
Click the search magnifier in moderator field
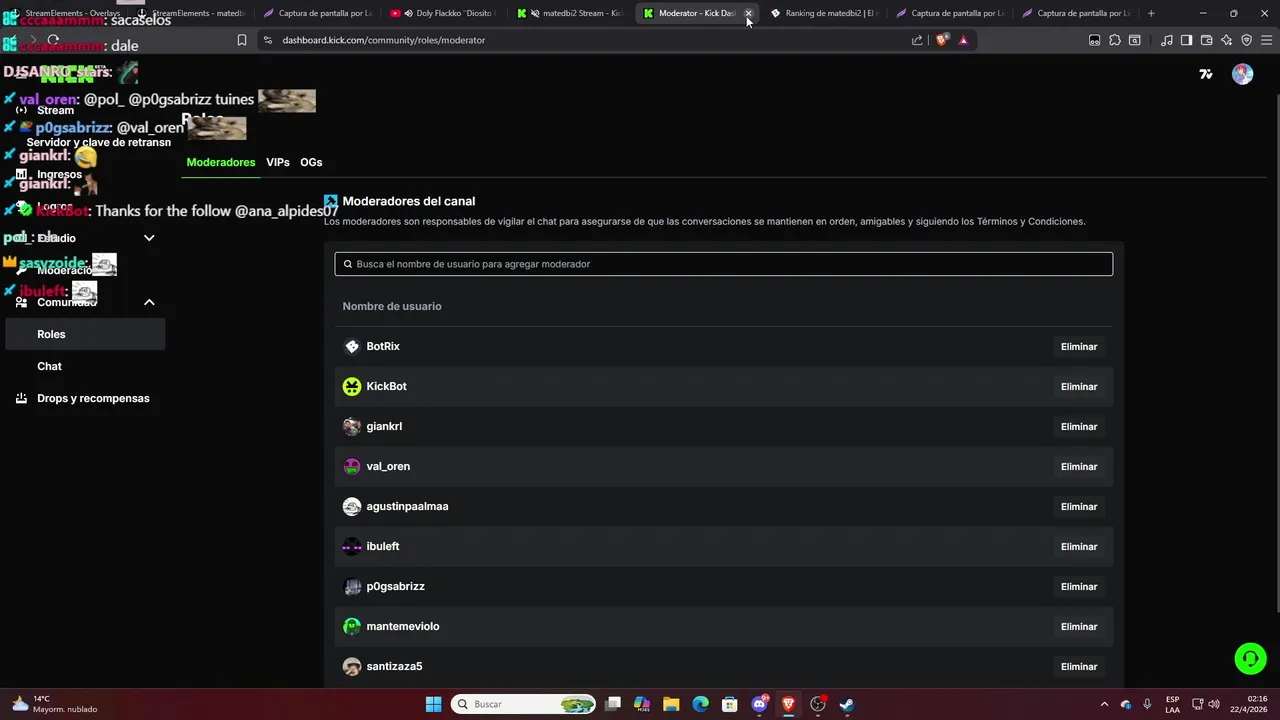coord(348,264)
